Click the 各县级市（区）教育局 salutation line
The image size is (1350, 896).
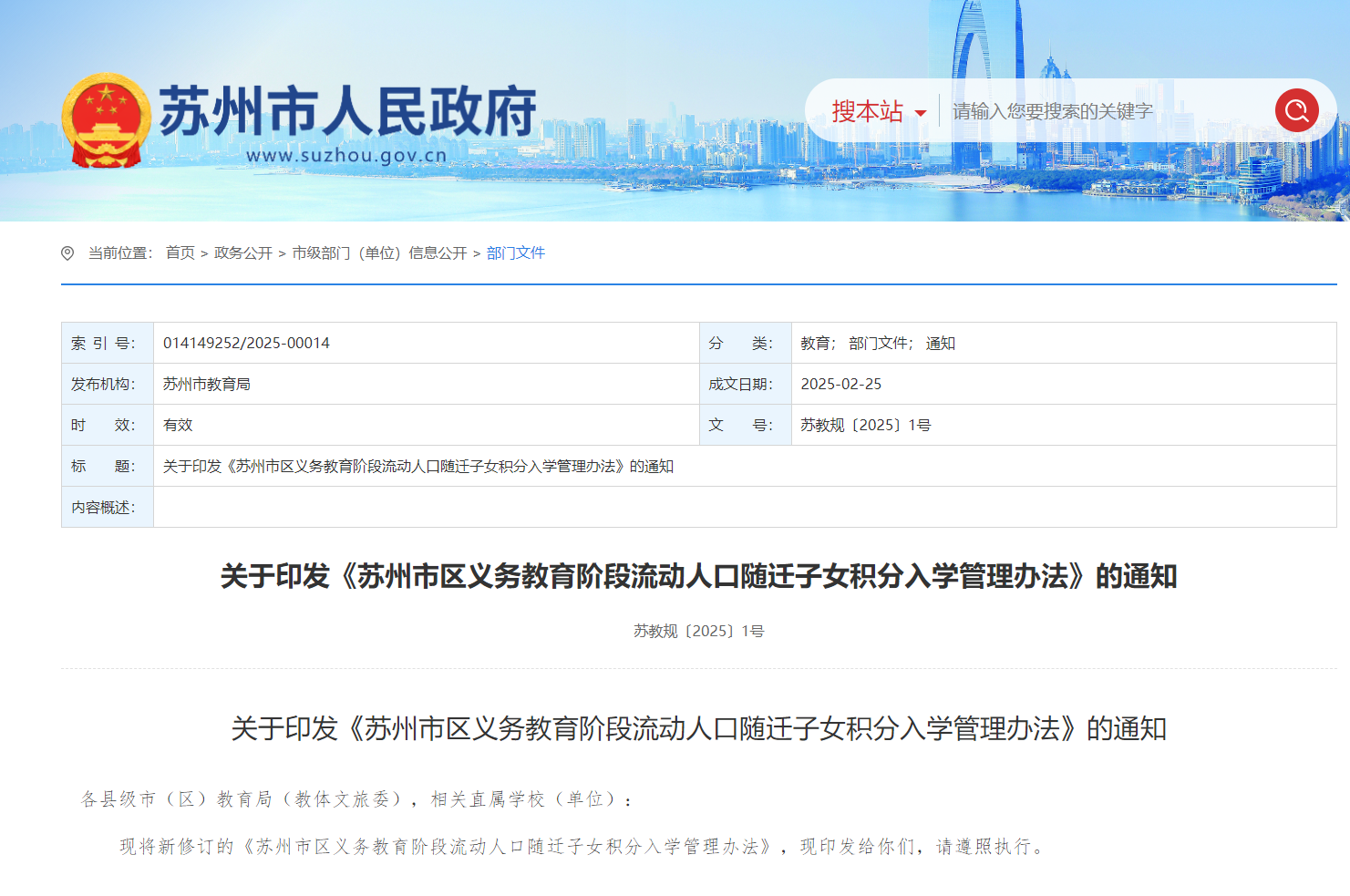click(356, 799)
